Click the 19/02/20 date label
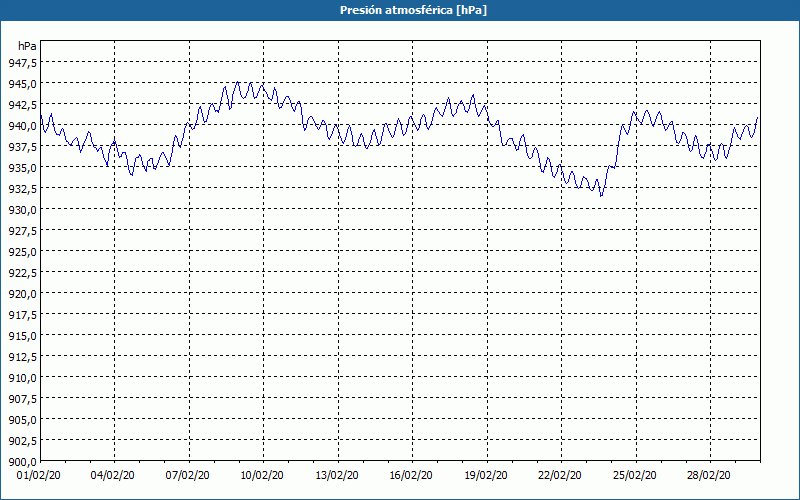The height and width of the screenshot is (500, 800). [486, 476]
